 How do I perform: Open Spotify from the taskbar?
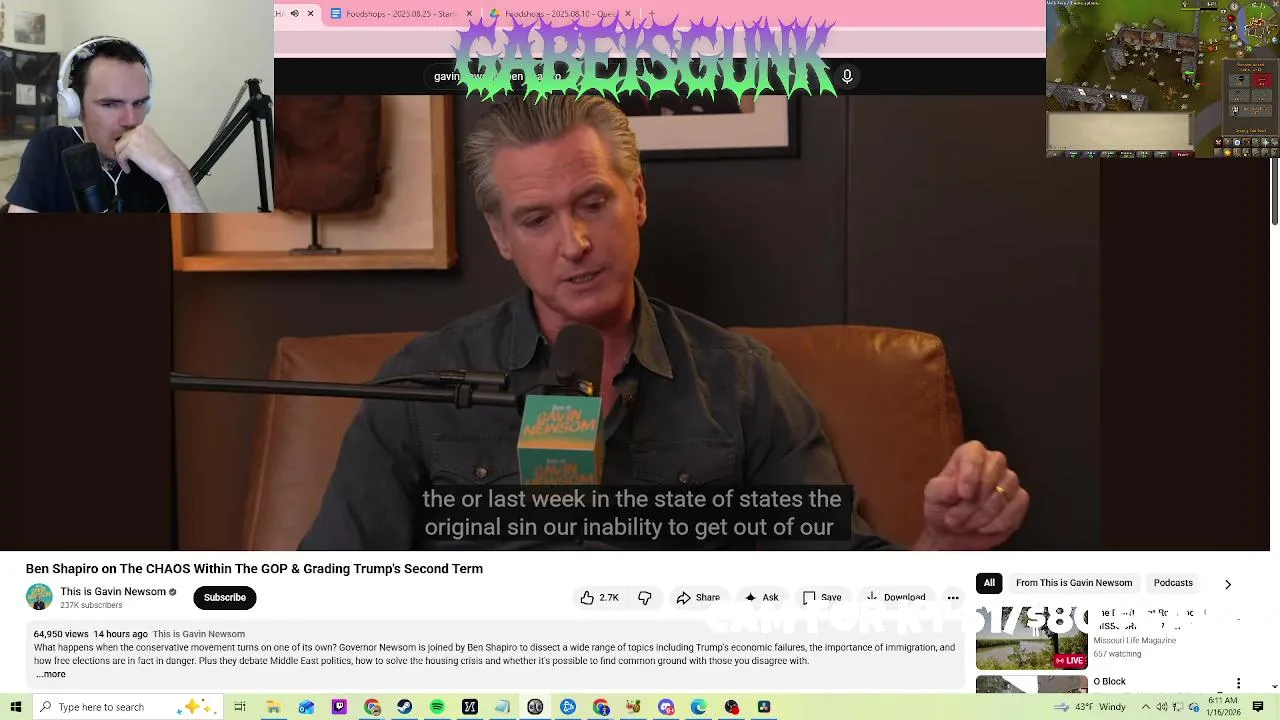(437, 707)
